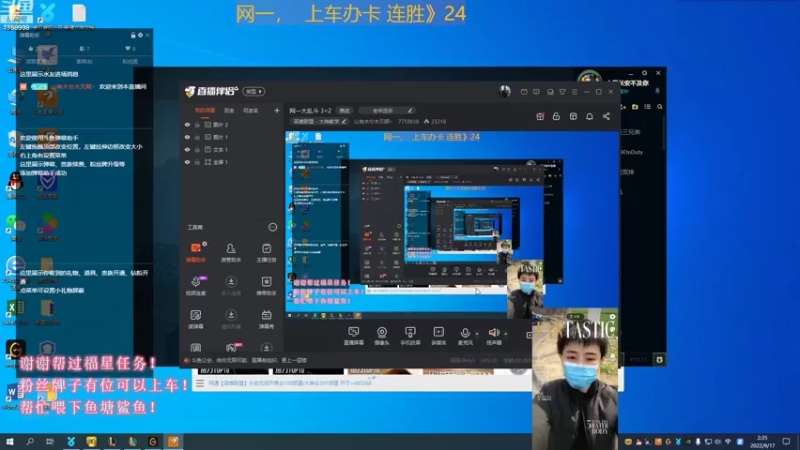The width and height of the screenshot is (800, 450).
Task: Add the 多媒体 media source
Action: [438, 336]
